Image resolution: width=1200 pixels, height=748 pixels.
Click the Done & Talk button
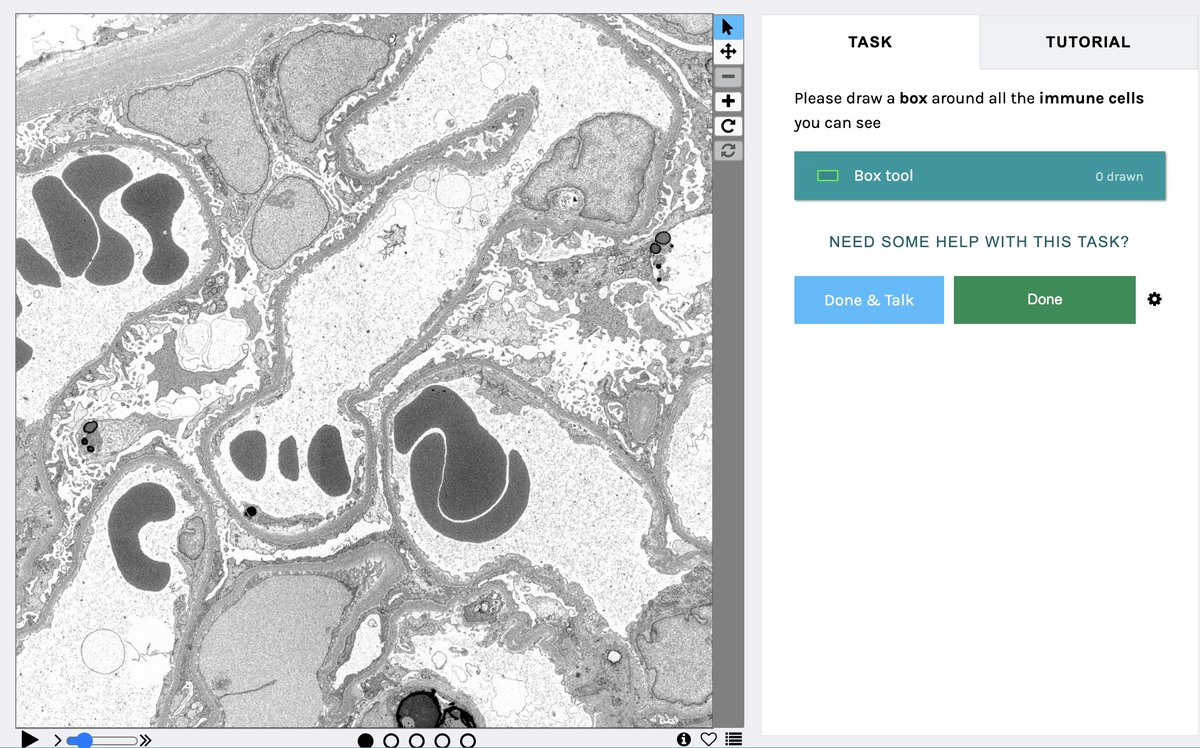point(869,300)
